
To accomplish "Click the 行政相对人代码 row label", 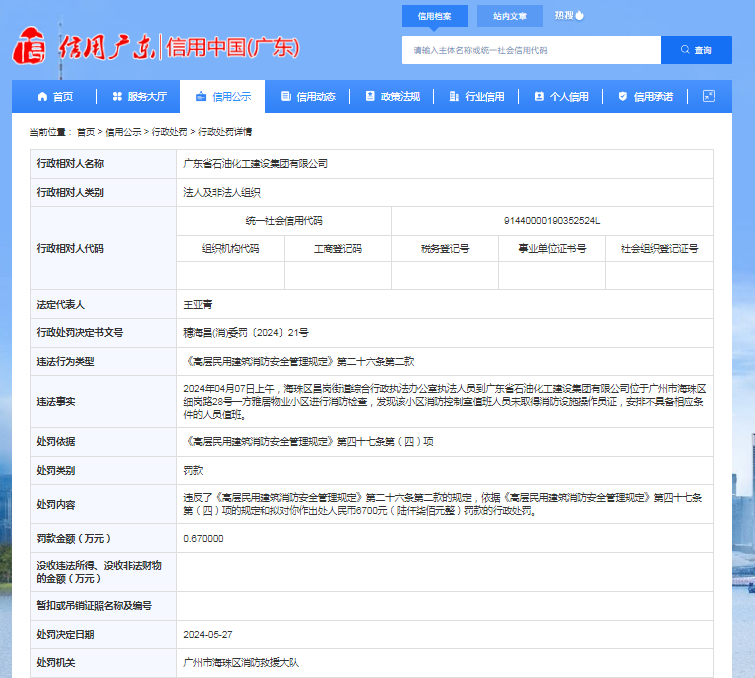I will (x=70, y=248).
